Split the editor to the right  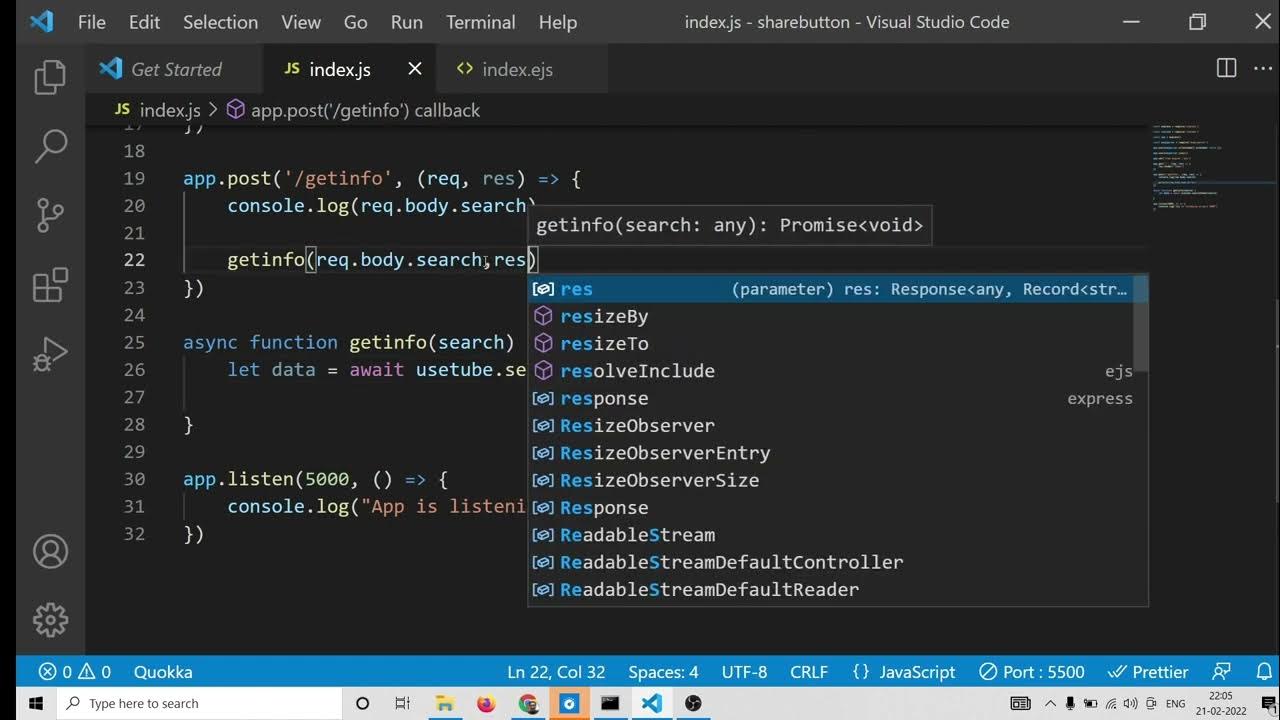tap(1226, 69)
